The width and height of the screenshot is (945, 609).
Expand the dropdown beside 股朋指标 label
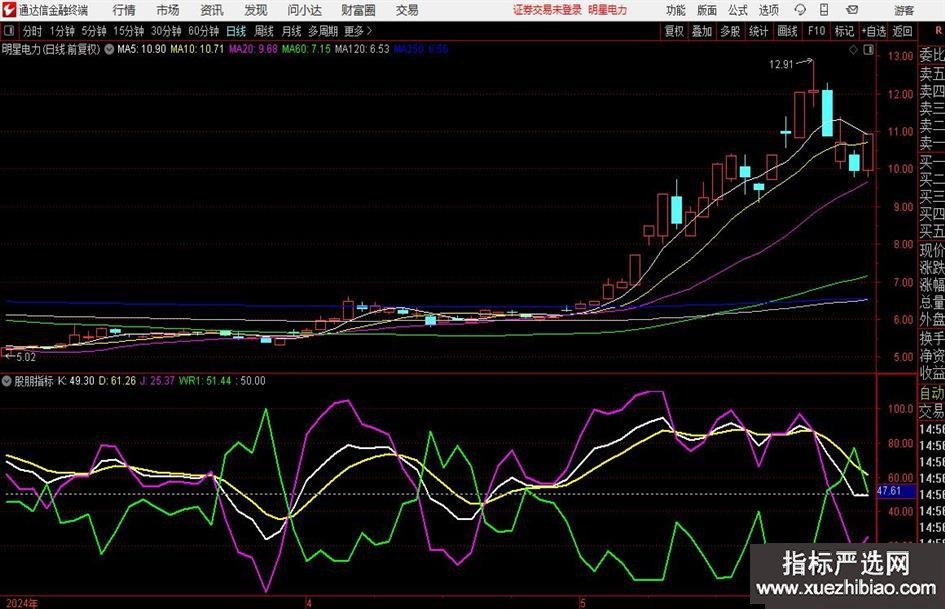pyautogui.click(x=7, y=380)
